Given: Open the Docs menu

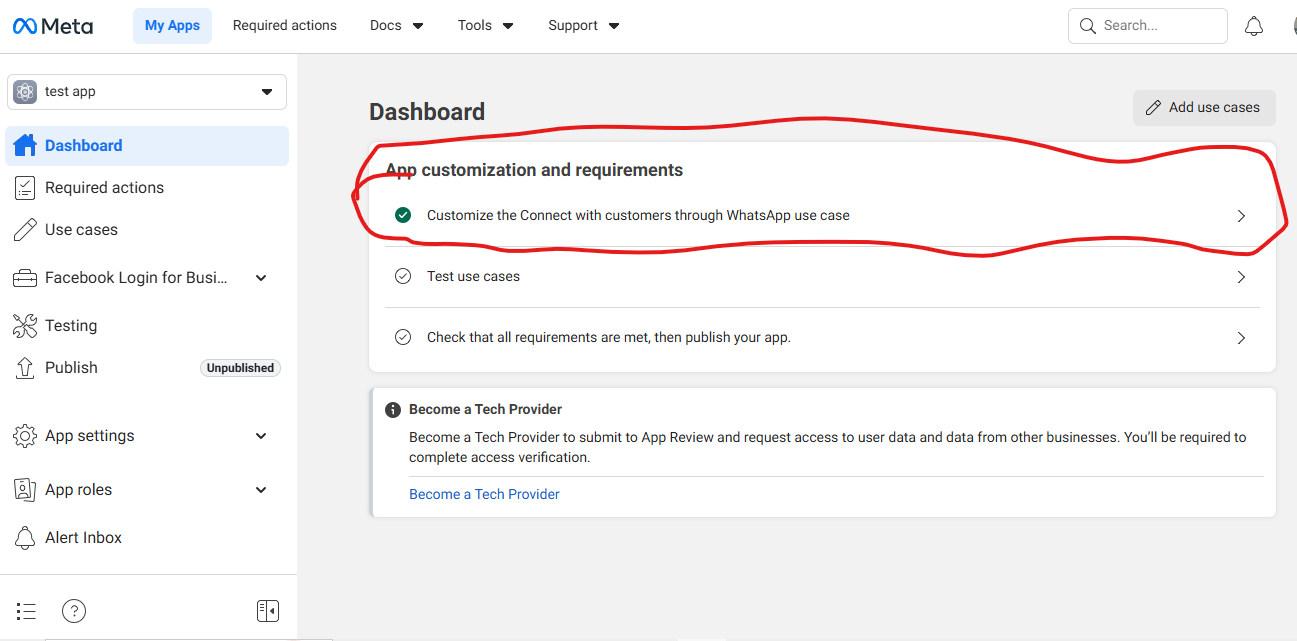Looking at the screenshot, I should [396, 25].
